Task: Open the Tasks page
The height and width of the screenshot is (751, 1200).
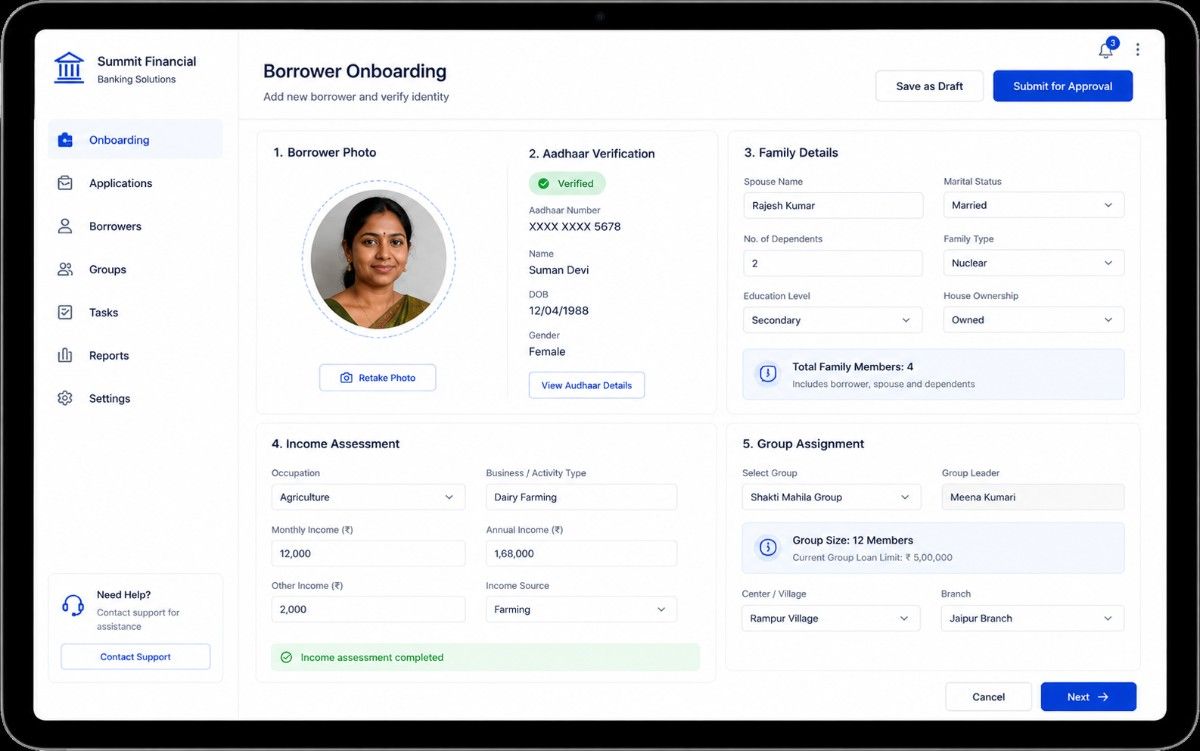Action: click(135, 312)
